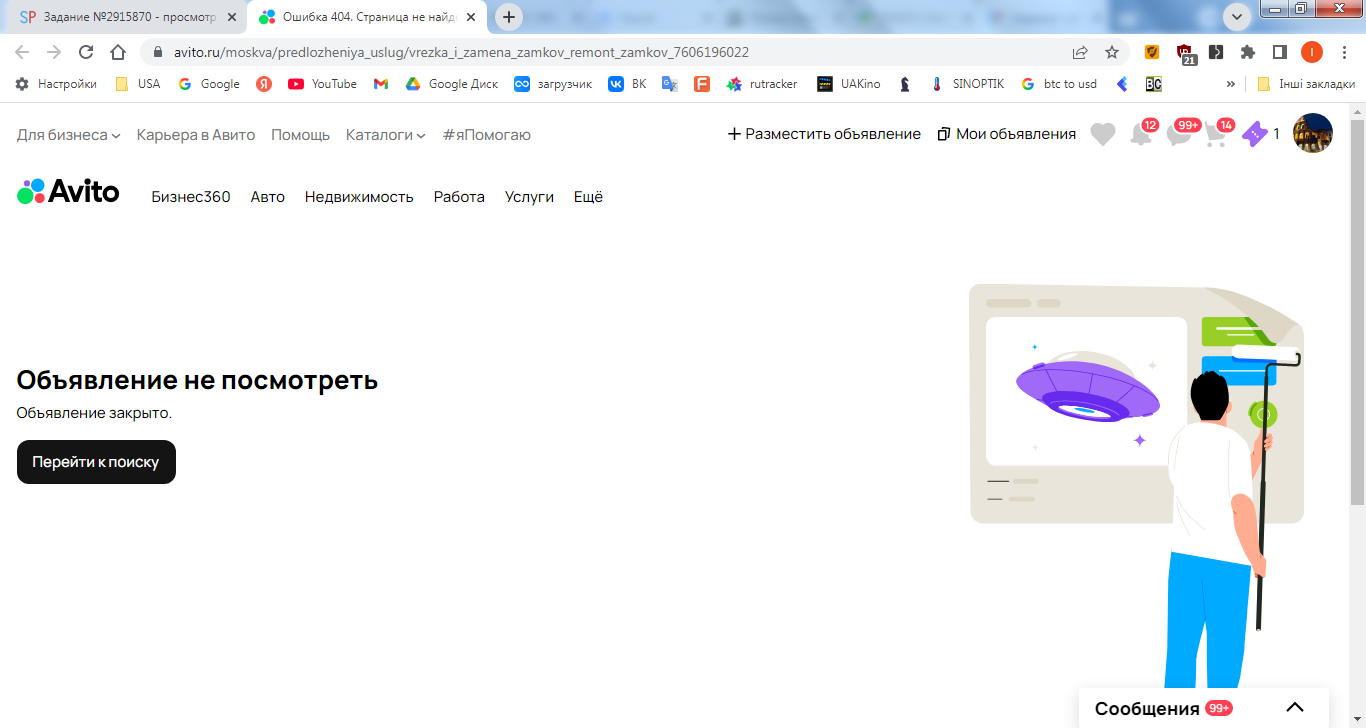Open the BC bookmark icon
This screenshot has width=1366, height=728.
[1153, 84]
